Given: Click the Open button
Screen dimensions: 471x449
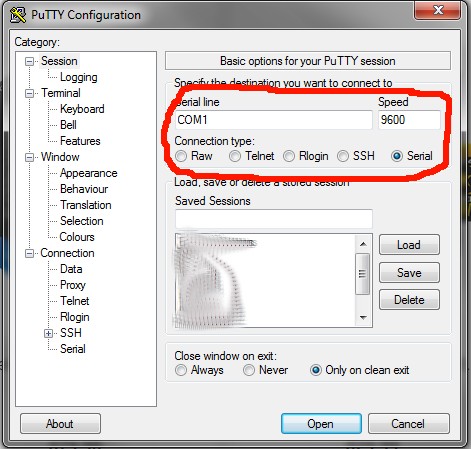Looking at the screenshot, I should coord(321,424).
